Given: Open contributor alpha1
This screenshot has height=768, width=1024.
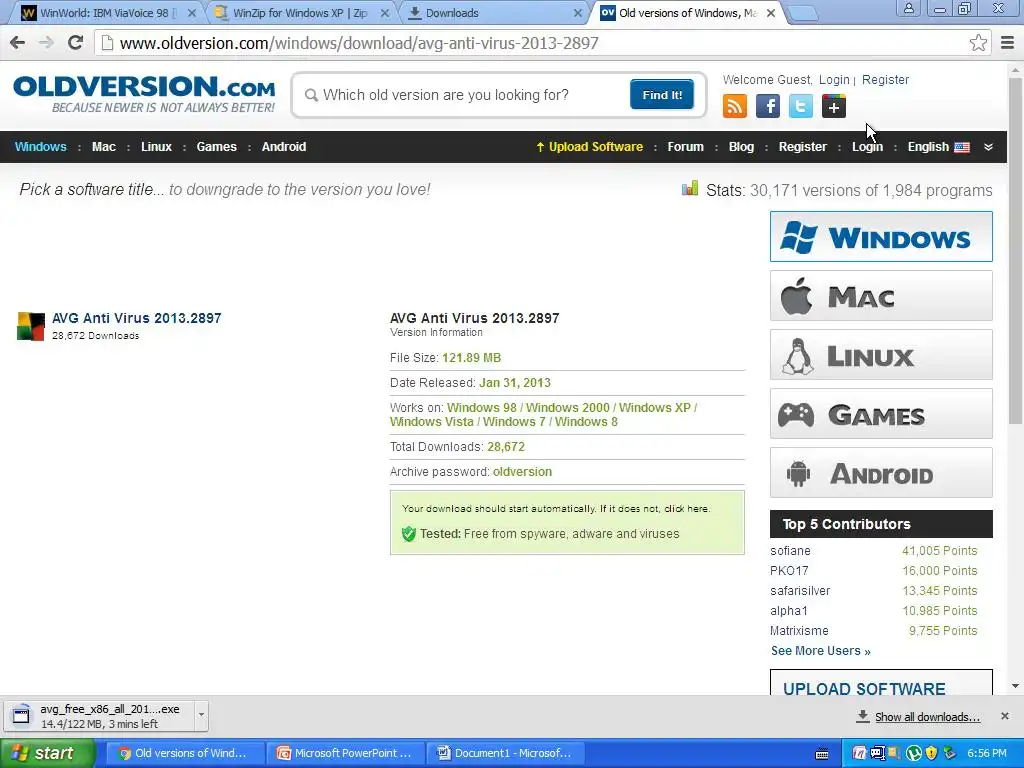Looking at the screenshot, I should (789, 611).
